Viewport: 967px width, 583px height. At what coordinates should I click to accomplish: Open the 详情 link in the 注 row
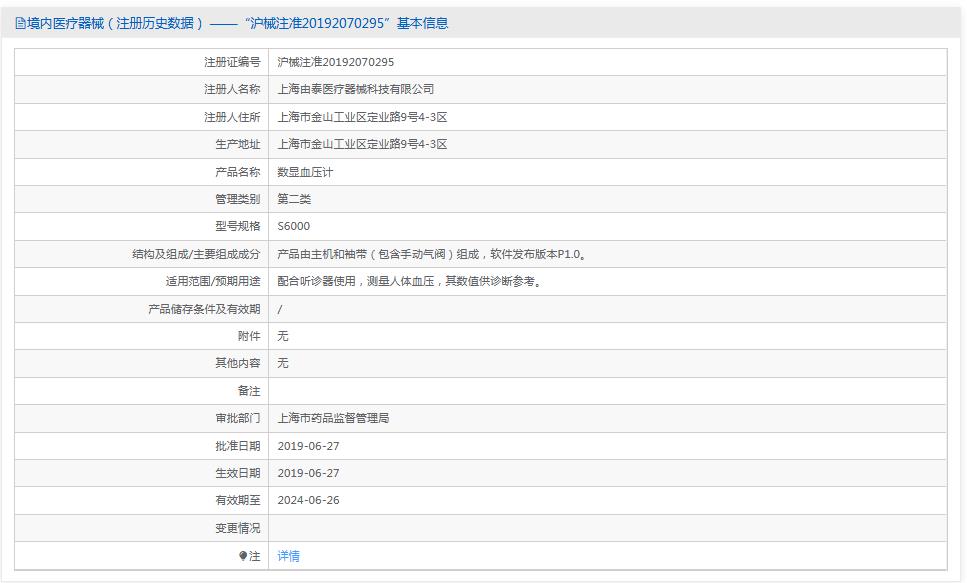click(x=287, y=556)
